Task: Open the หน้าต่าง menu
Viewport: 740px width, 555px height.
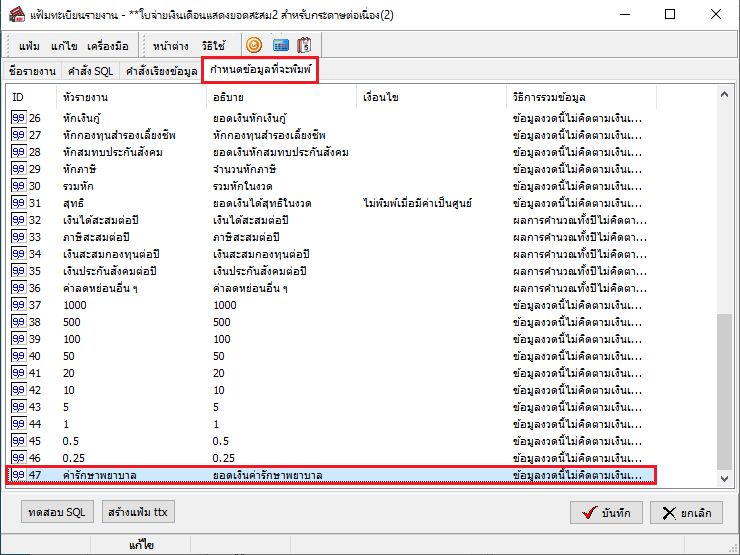Action: click(x=170, y=46)
